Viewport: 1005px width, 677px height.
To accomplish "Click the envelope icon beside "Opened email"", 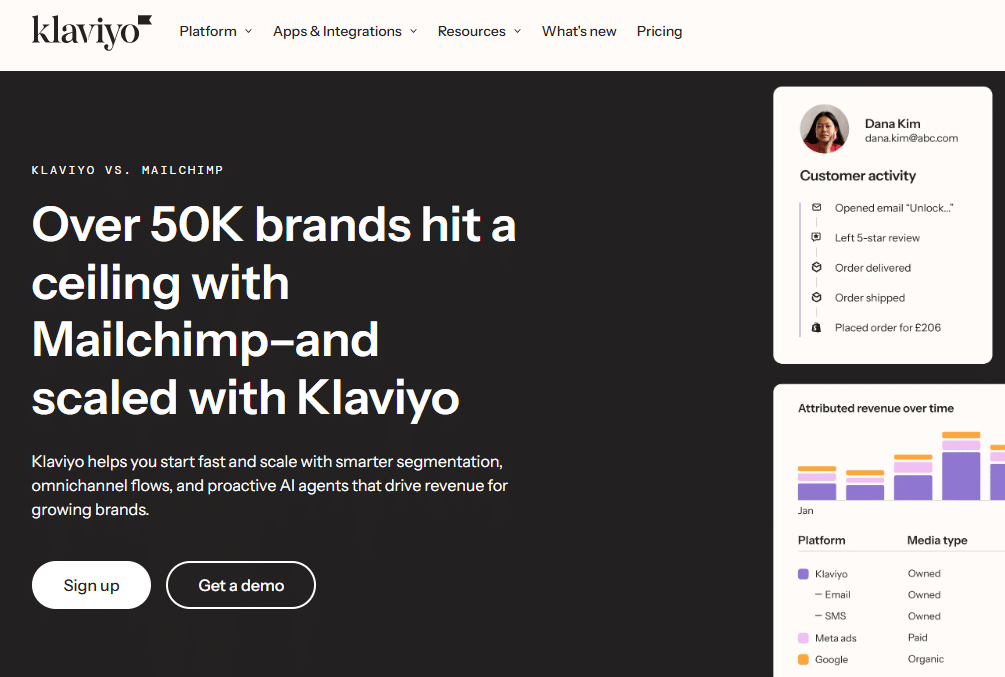I will [x=816, y=207].
